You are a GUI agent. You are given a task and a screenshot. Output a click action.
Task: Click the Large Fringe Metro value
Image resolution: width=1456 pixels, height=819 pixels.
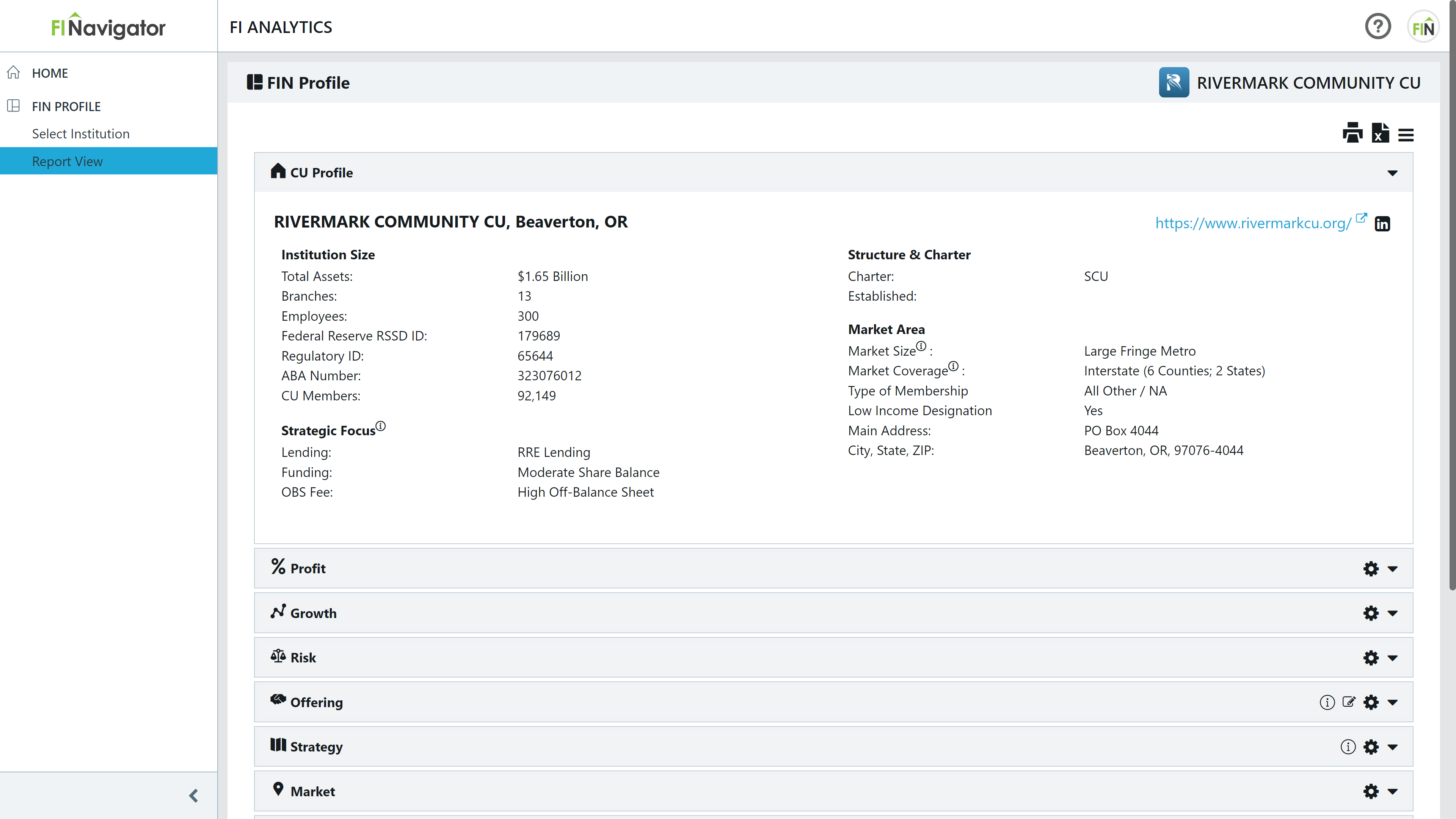pos(1139,351)
